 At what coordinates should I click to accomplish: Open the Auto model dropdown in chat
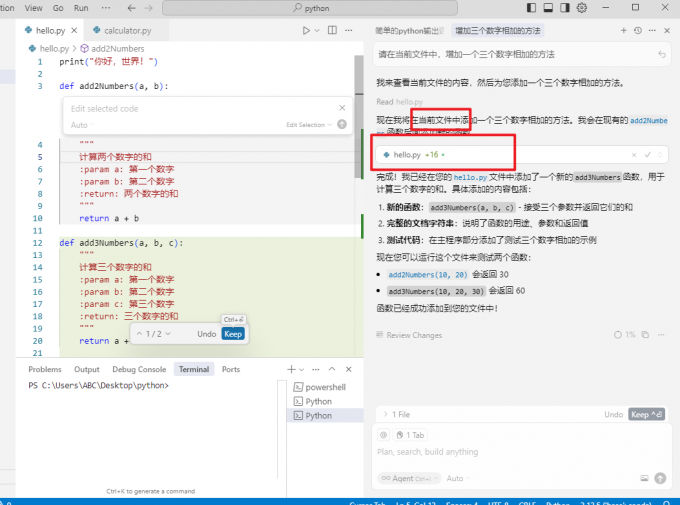pyautogui.click(x=458, y=479)
